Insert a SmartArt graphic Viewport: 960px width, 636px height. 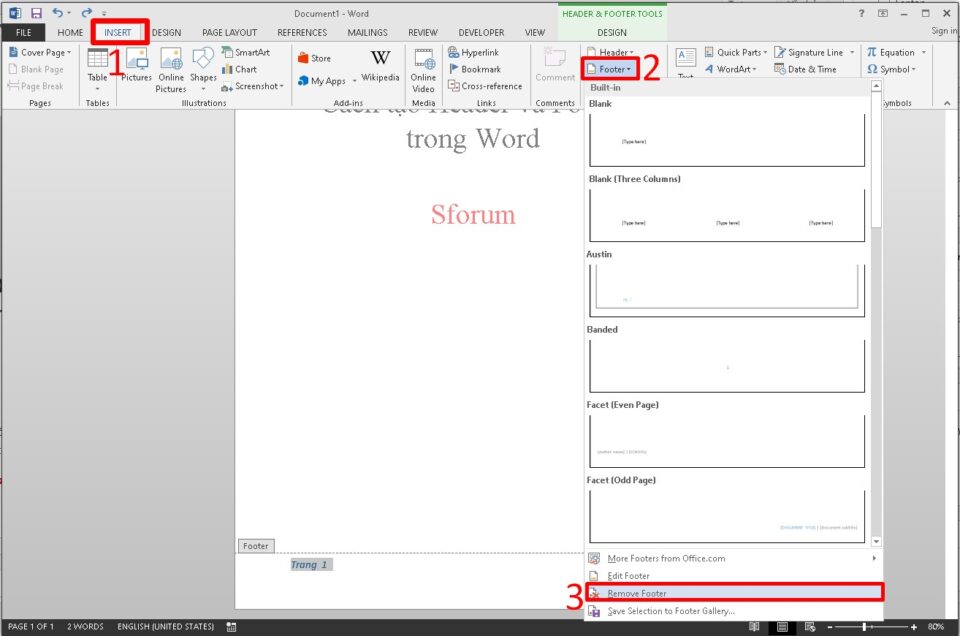[248, 51]
